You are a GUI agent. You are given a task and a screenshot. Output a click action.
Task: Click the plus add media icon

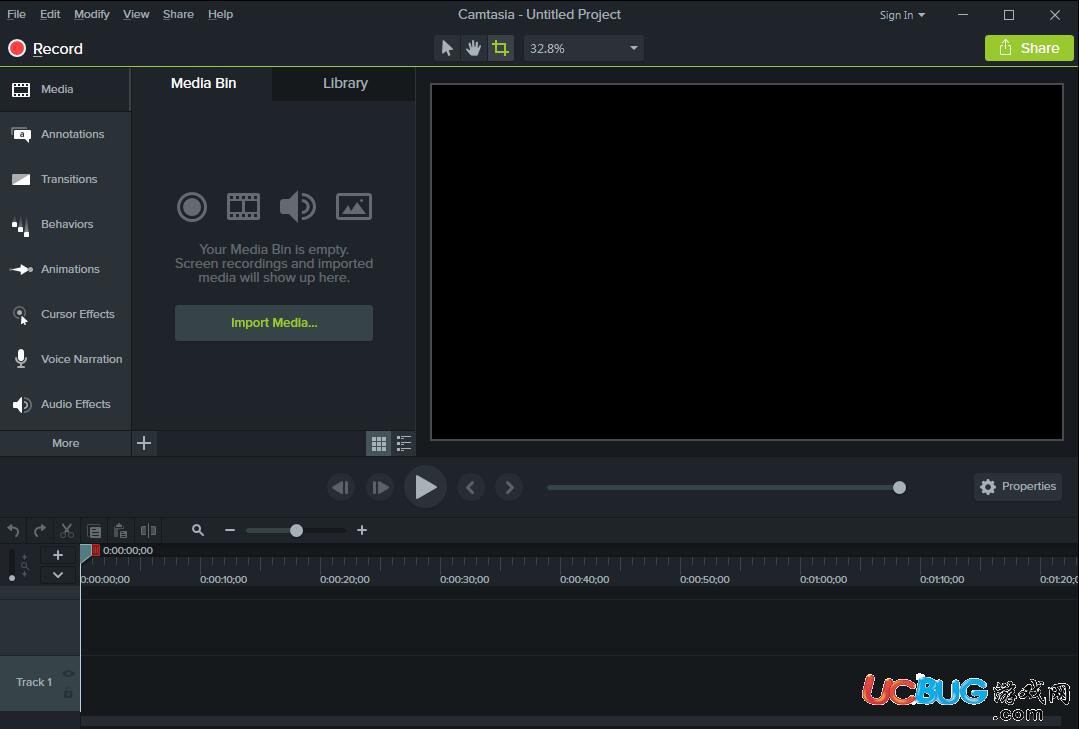(x=144, y=443)
